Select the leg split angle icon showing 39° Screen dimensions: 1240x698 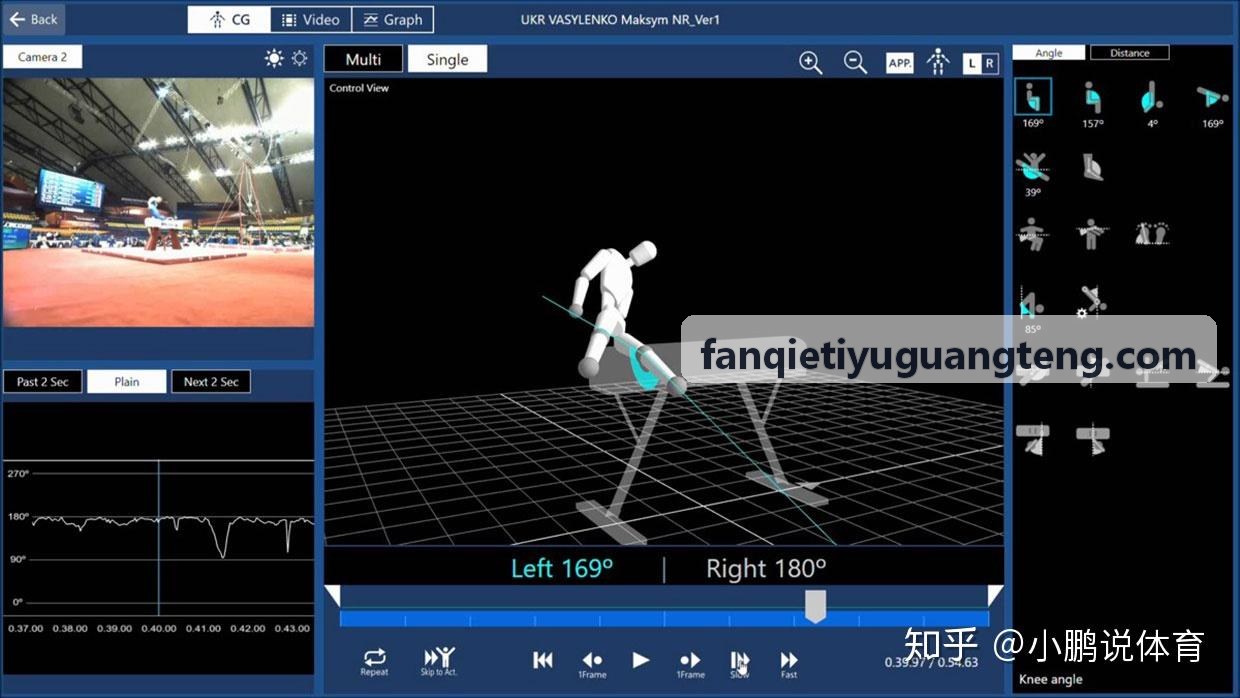1032,167
